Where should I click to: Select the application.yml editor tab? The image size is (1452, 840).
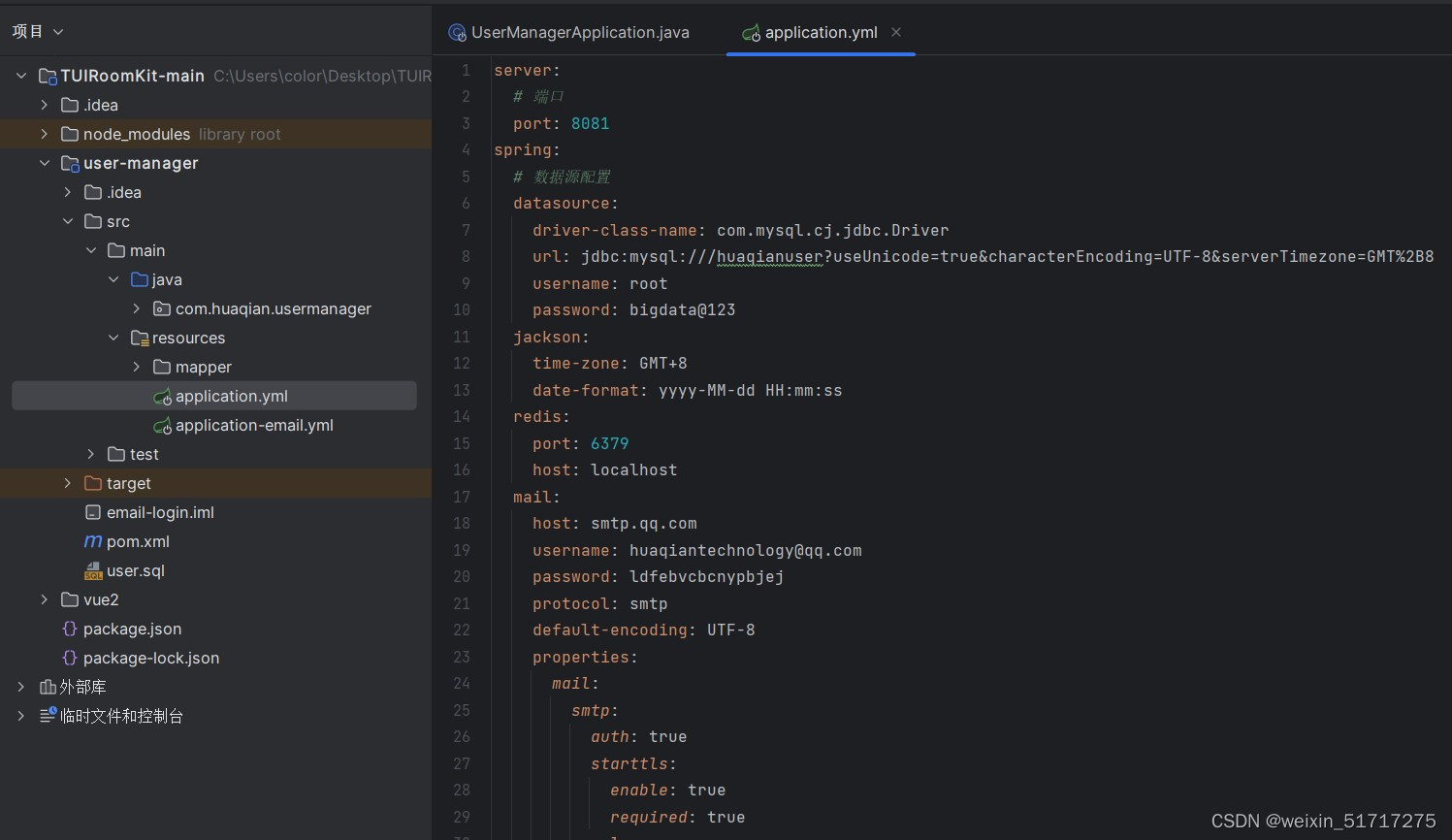[x=820, y=32]
